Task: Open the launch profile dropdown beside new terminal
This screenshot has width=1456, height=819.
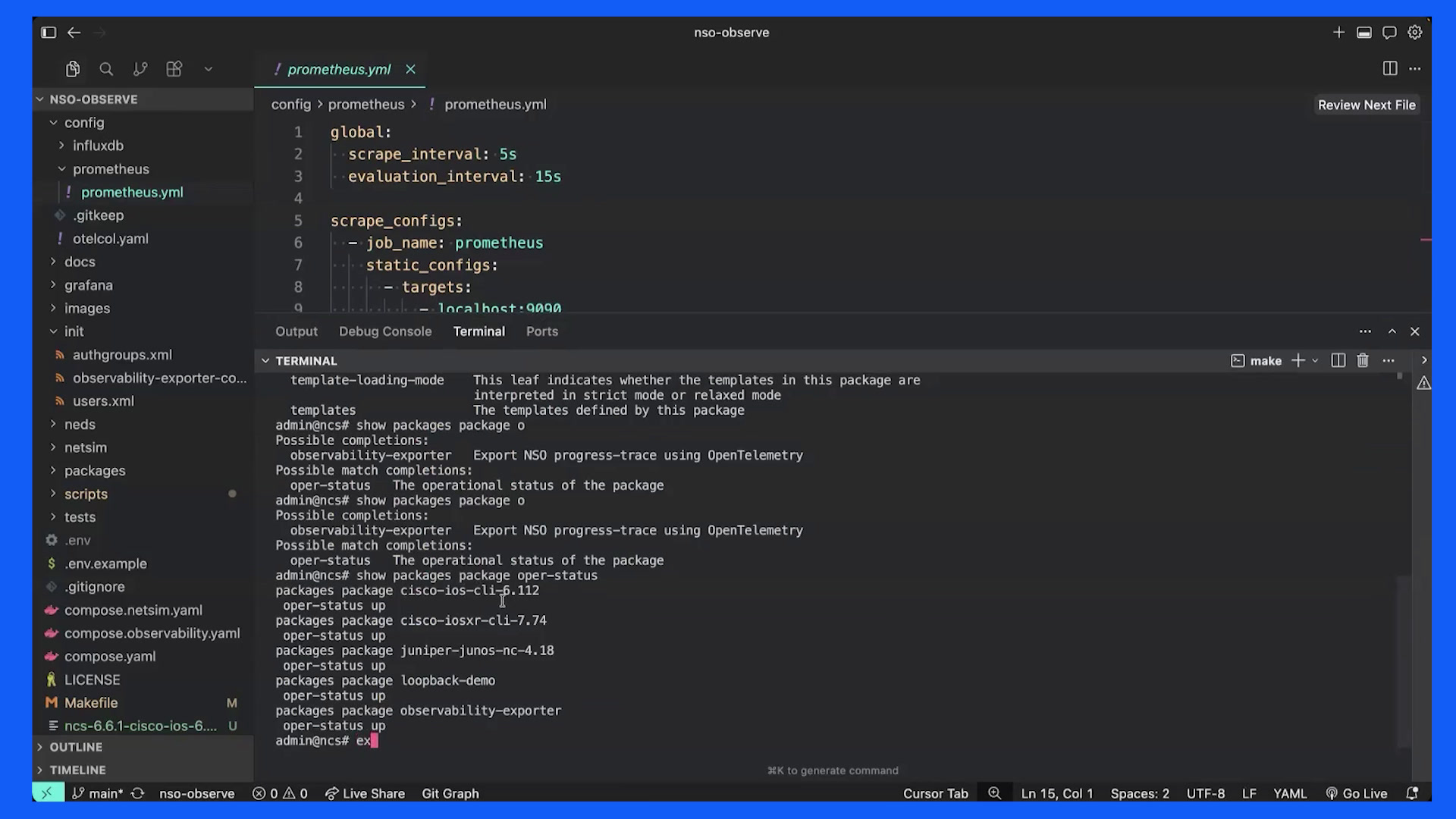Action: (1316, 361)
